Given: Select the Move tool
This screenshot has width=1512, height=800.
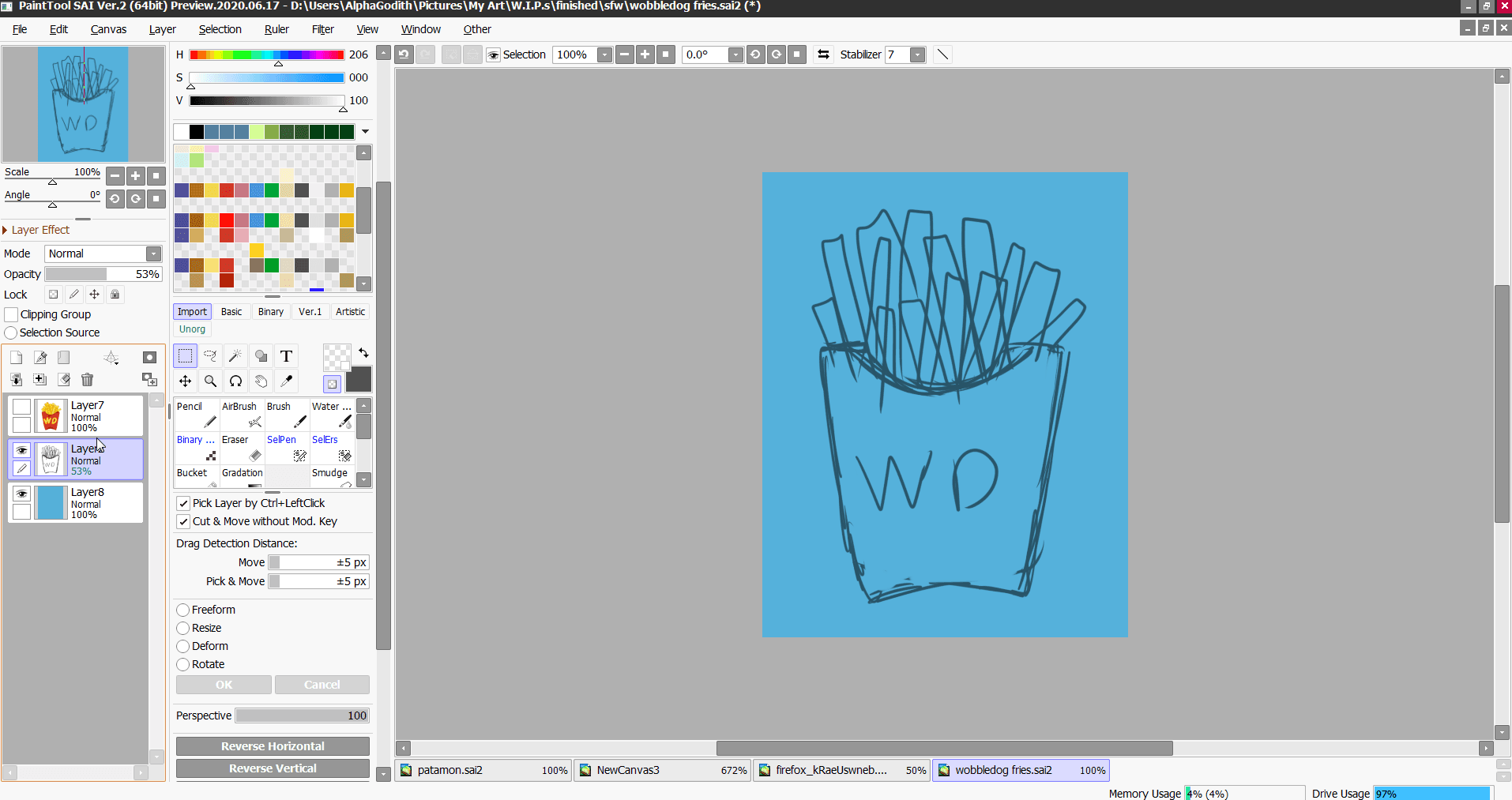Looking at the screenshot, I should 185,381.
